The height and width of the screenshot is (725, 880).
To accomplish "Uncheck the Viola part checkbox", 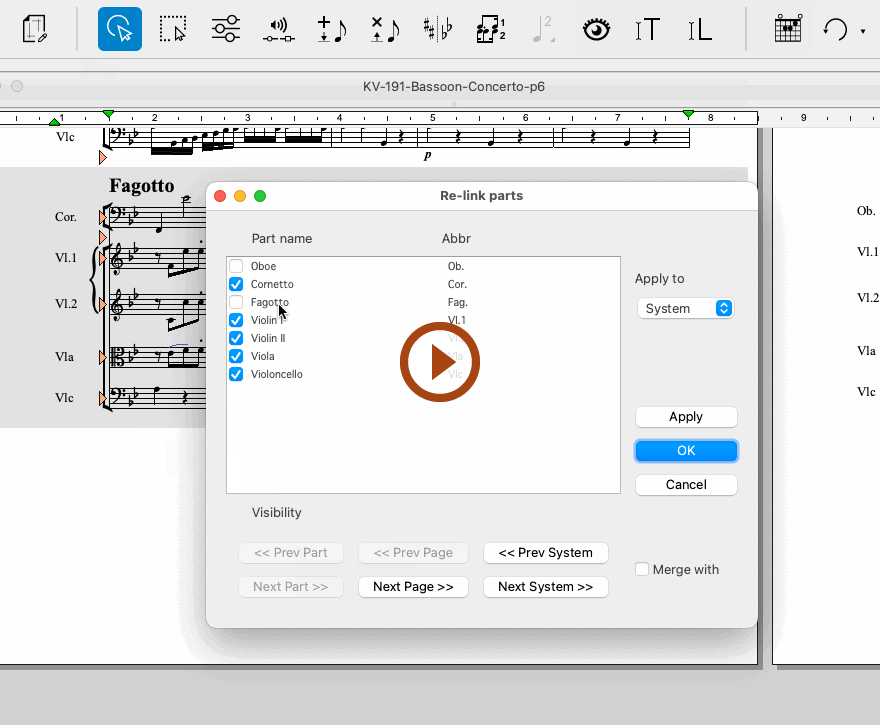I will (x=236, y=356).
